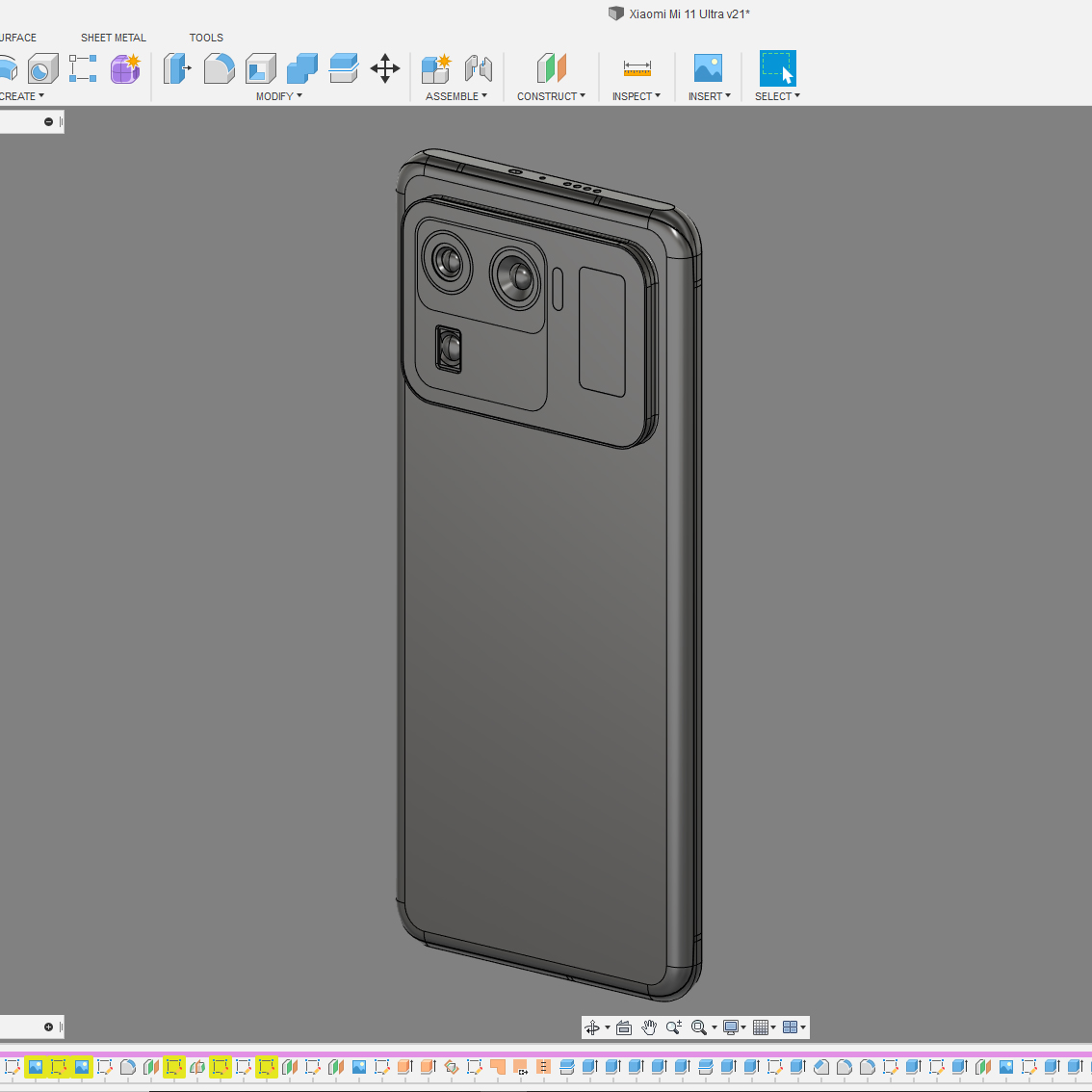1092x1092 pixels.
Task: Click the Fillet tool icon
Action: (x=220, y=68)
